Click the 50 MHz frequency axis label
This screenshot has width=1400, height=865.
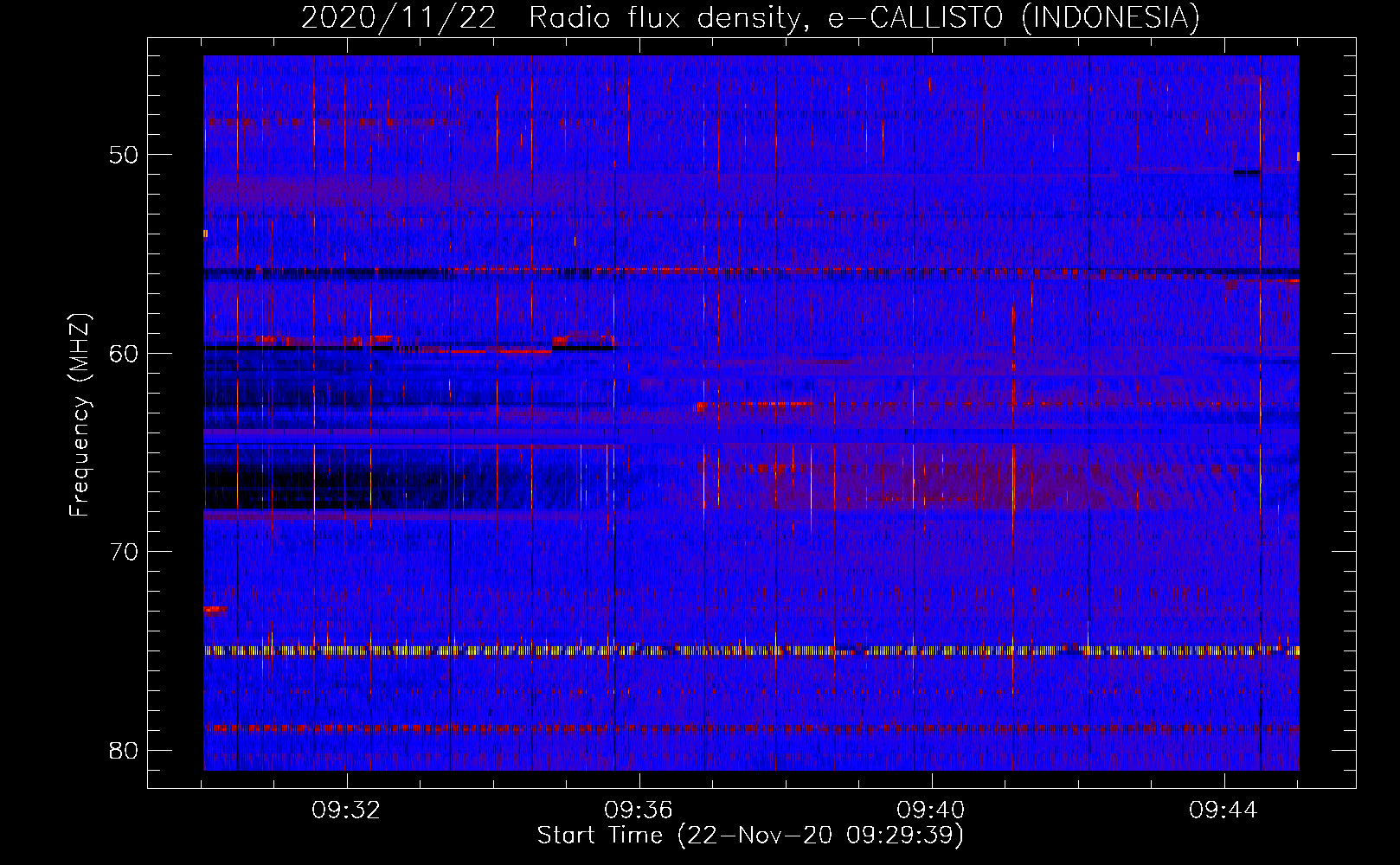tap(125, 156)
